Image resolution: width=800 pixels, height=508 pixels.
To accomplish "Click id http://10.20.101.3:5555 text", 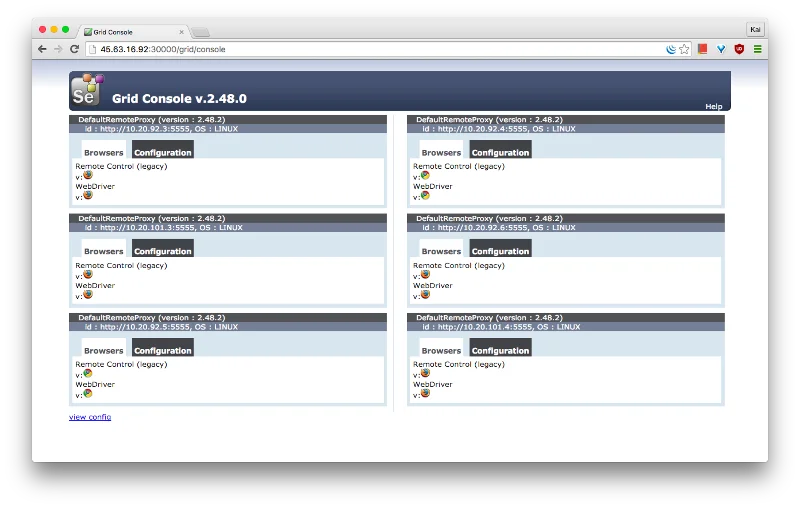I will [x=163, y=227].
